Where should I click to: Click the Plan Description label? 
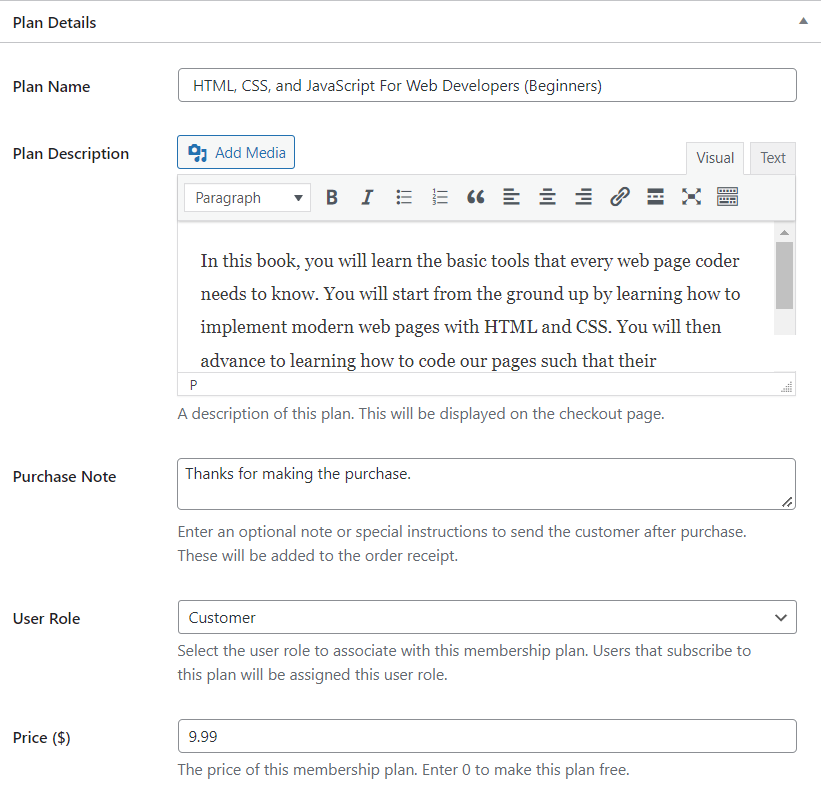coord(71,153)
